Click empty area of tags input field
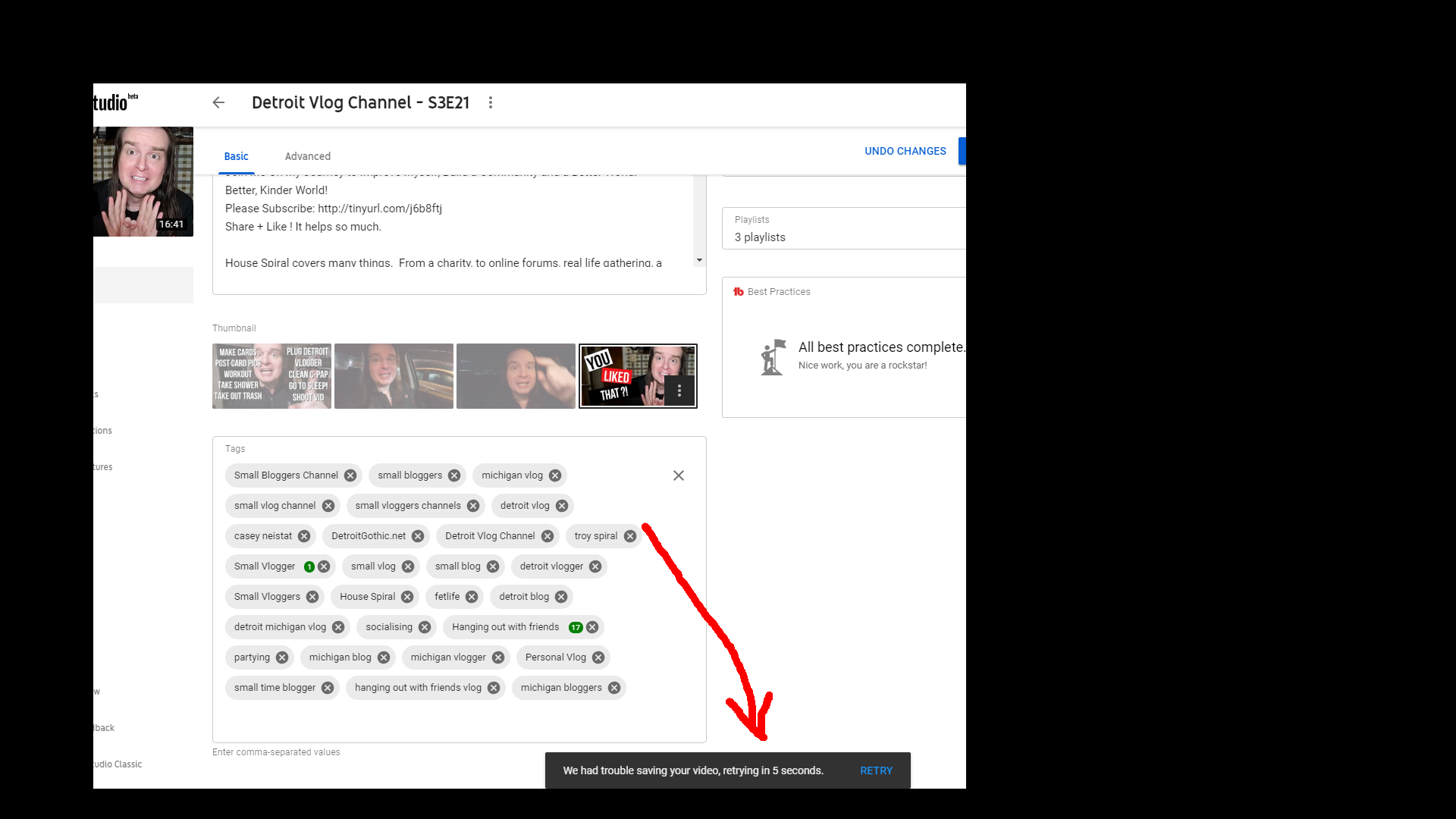 click(x=459, y=720)
